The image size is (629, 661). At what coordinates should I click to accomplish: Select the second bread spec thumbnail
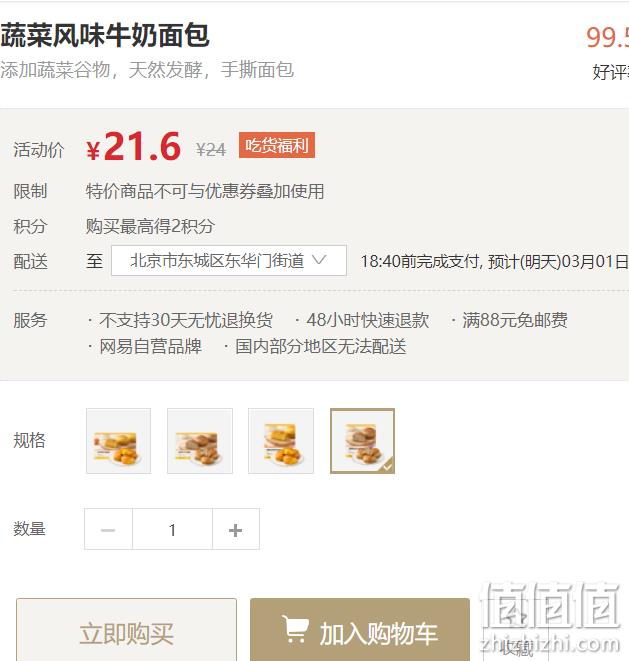[x=200, y=441]
